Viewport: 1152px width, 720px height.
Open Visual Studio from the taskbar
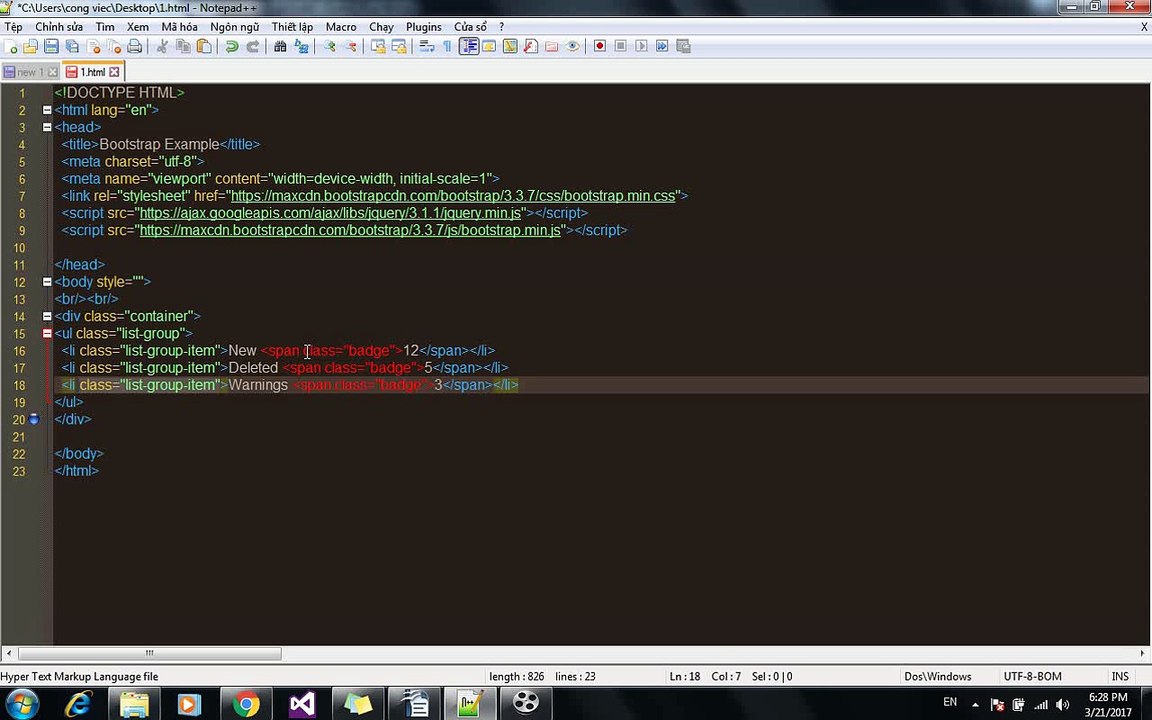click(x=302, y=704)
